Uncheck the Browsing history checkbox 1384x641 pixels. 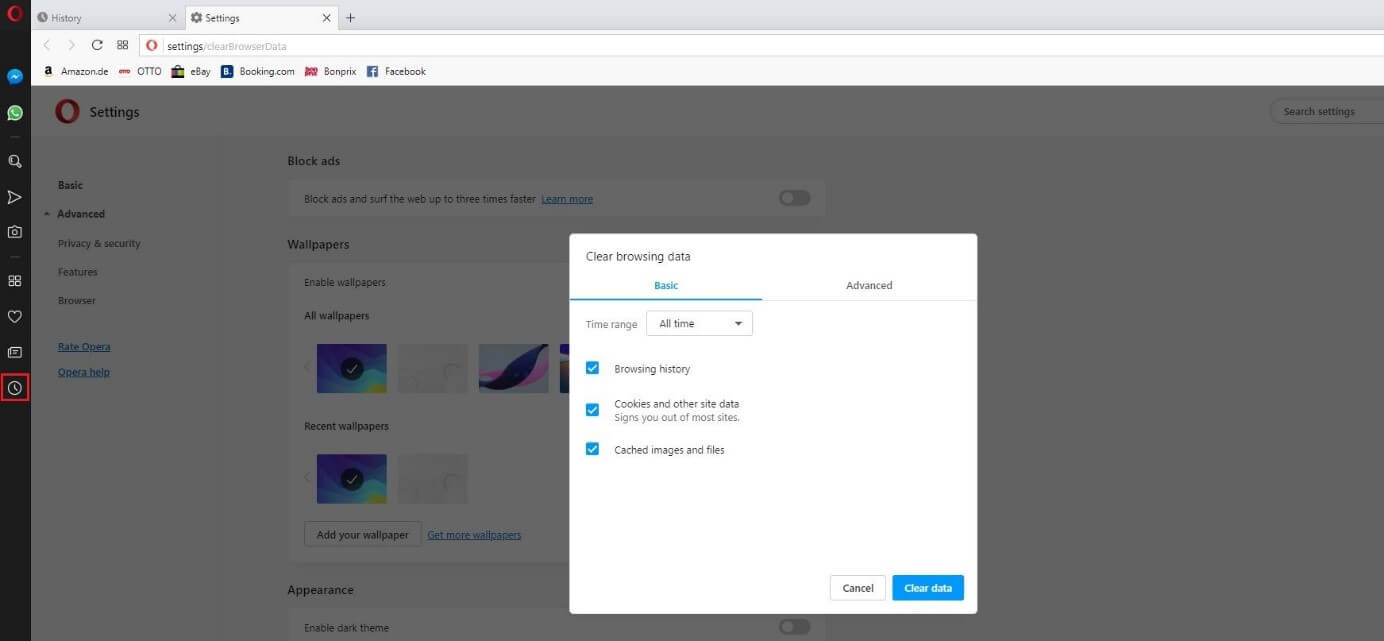click(592, 368)
